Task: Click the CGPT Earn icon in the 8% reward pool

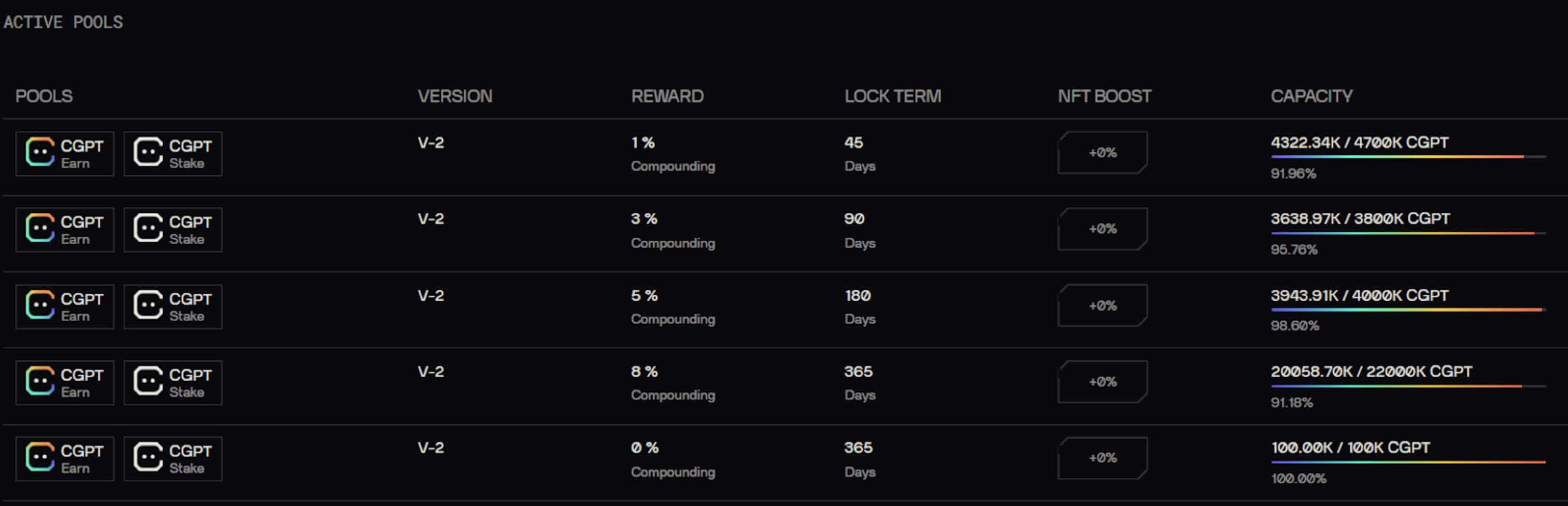Action: (x=65, y=383)
